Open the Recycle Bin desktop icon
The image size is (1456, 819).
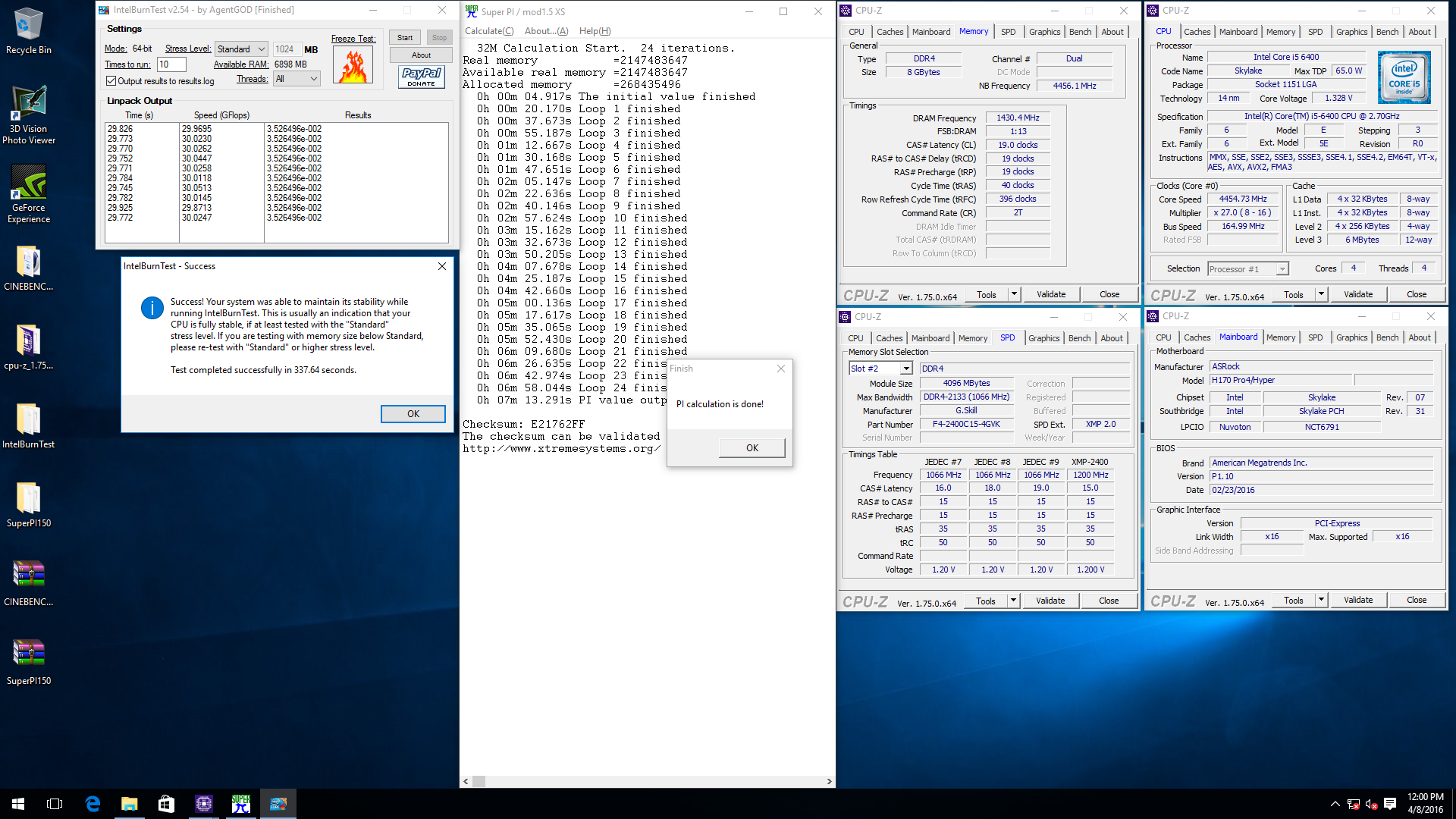[29, 25]
